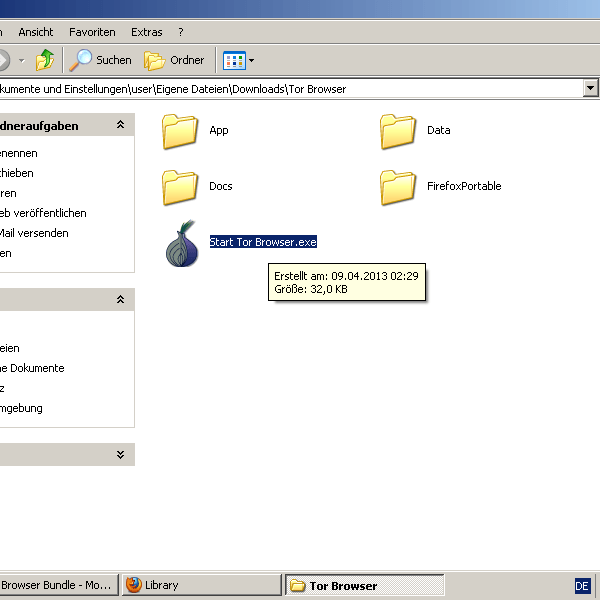Click the Suchen magnifier icon

pyautogui.click(x=80, y=60)
